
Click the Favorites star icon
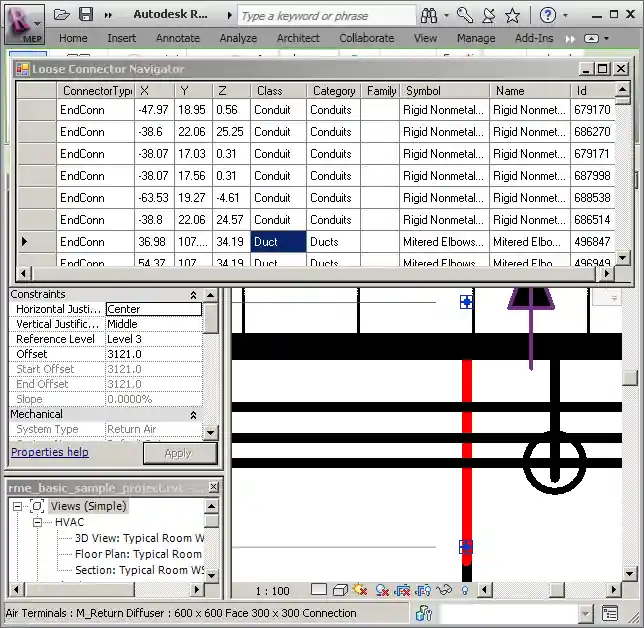512,15
